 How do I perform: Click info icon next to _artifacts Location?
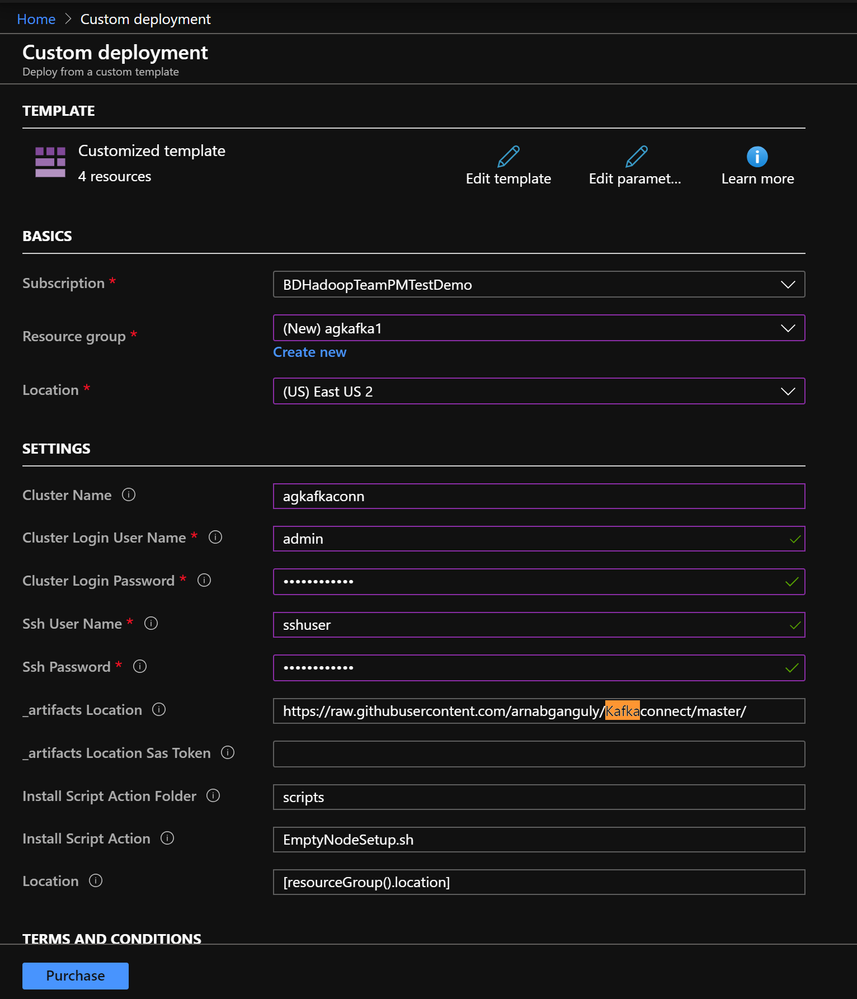click(x=159, y=710)
